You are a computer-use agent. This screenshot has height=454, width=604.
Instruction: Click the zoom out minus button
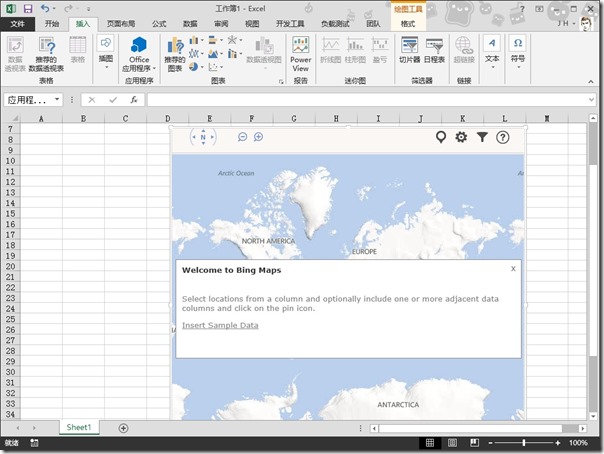click(x=490, y=443)
